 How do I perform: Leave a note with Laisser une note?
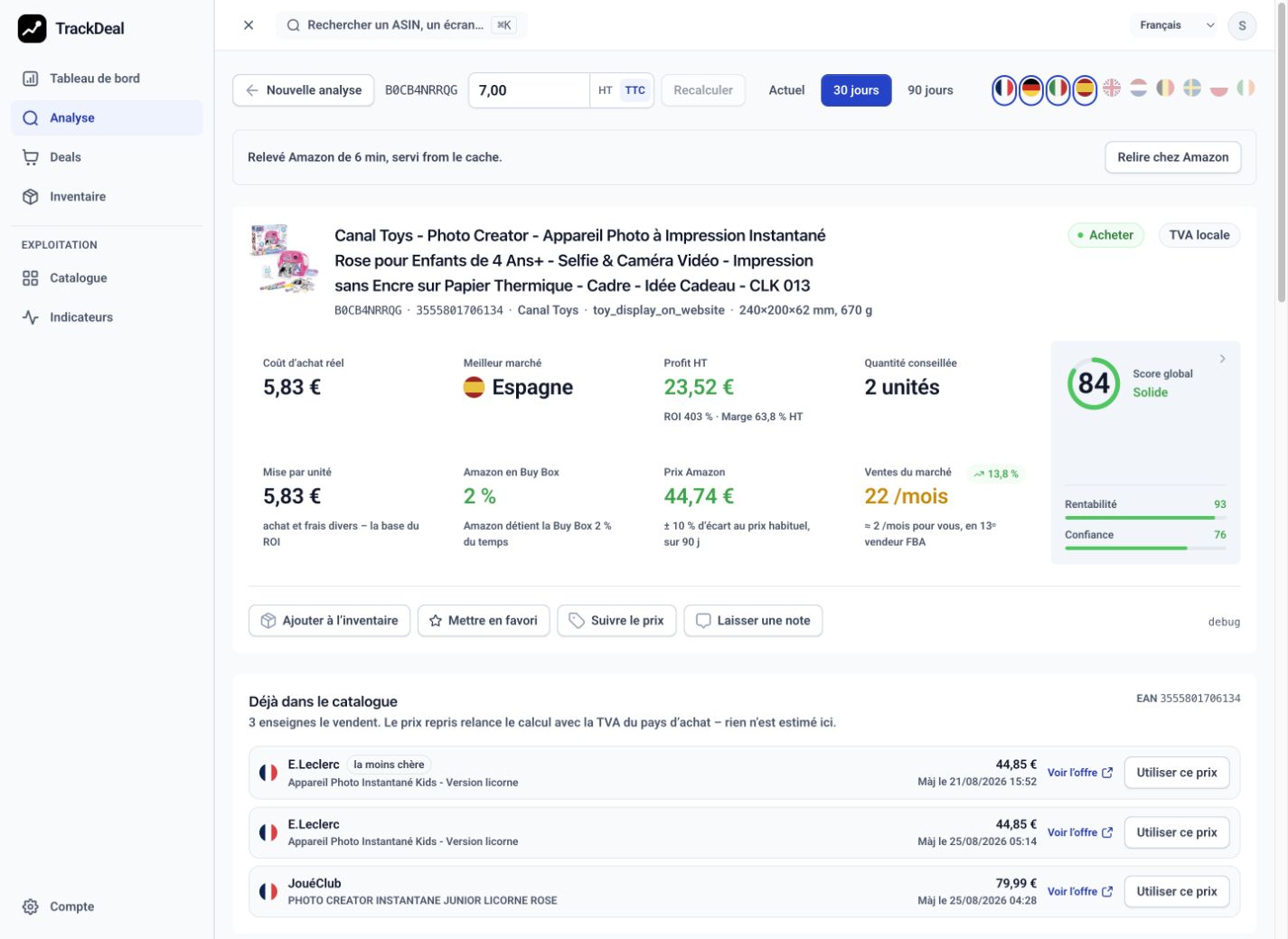point(753,621)
